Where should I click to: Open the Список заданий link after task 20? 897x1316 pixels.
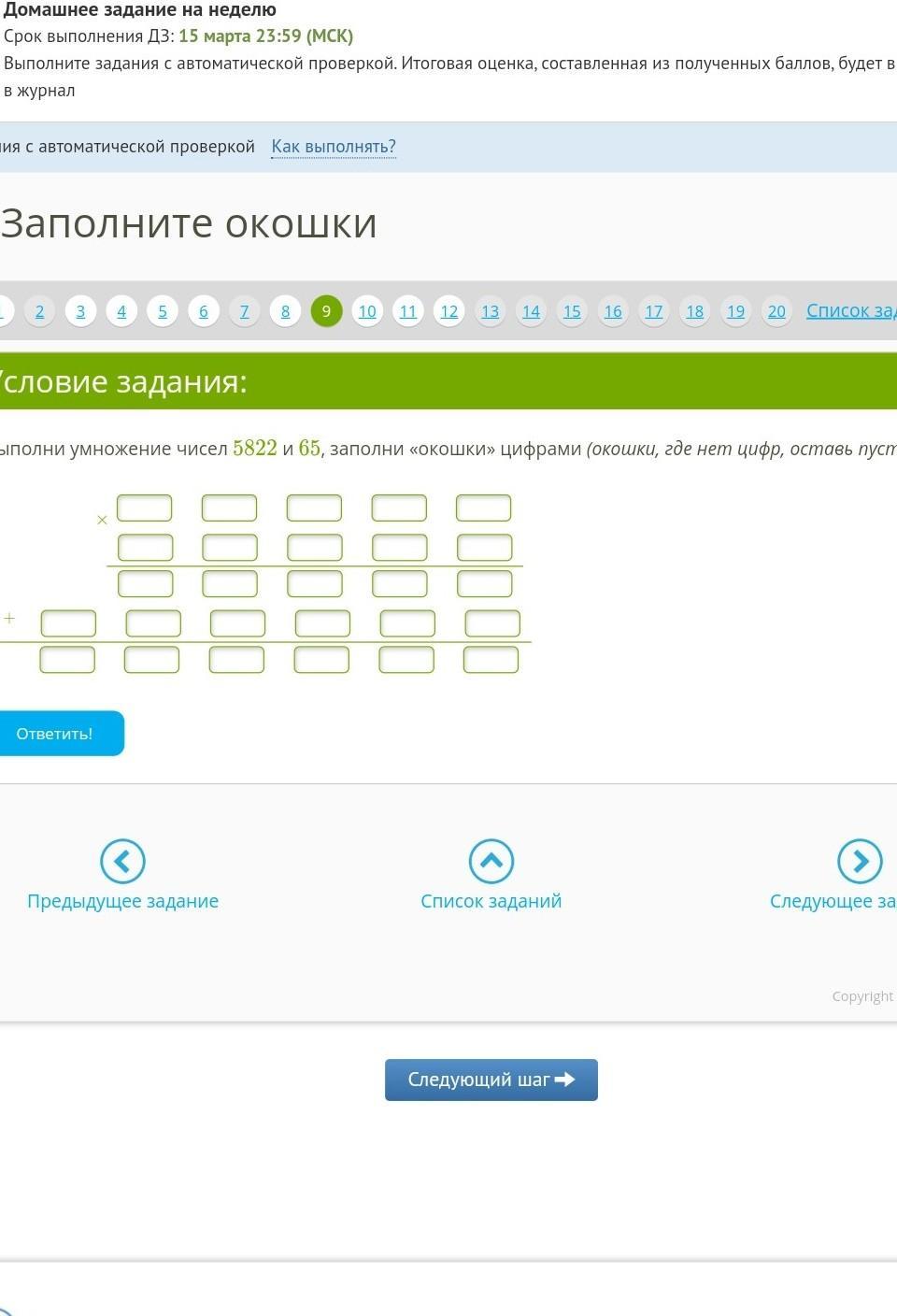(851, 310)
